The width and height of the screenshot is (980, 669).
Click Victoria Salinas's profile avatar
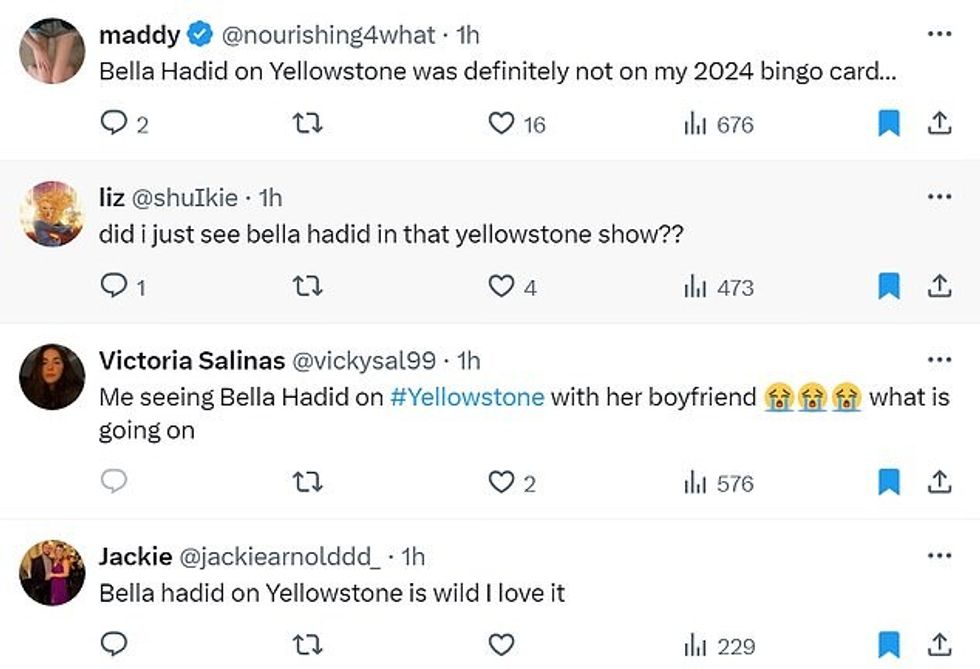pyautogui.click(x=52, y=377)
